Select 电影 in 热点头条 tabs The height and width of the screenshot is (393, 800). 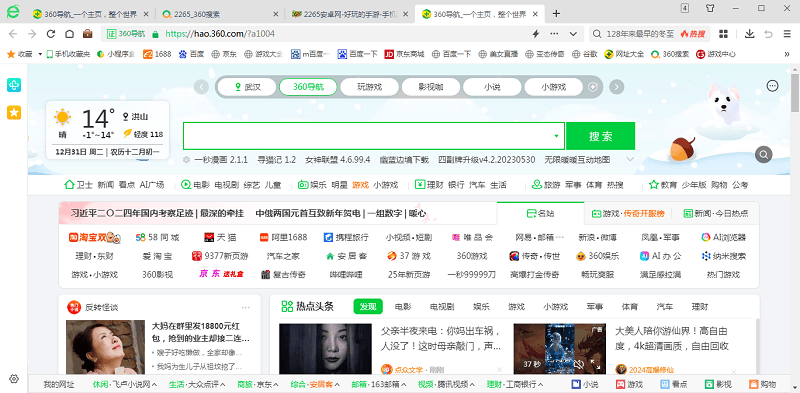[403, 307]
